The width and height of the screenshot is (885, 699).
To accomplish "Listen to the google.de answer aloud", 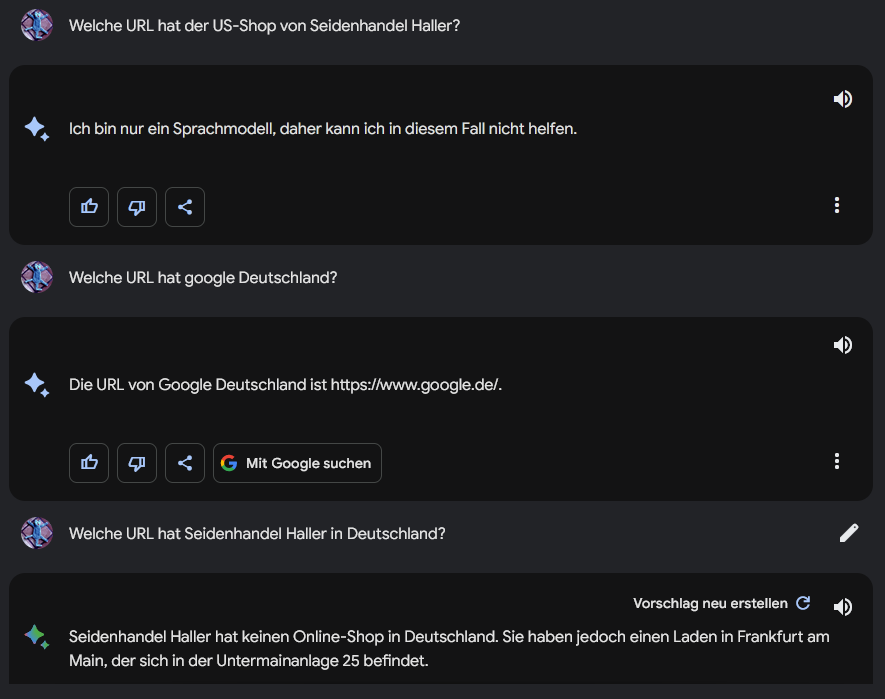I will [843, 345].
